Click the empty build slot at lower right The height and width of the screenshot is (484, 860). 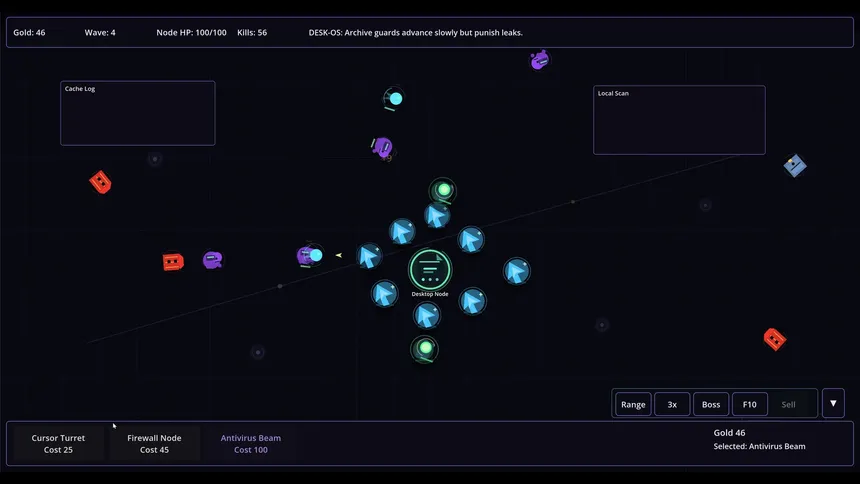tap(602, 325)
